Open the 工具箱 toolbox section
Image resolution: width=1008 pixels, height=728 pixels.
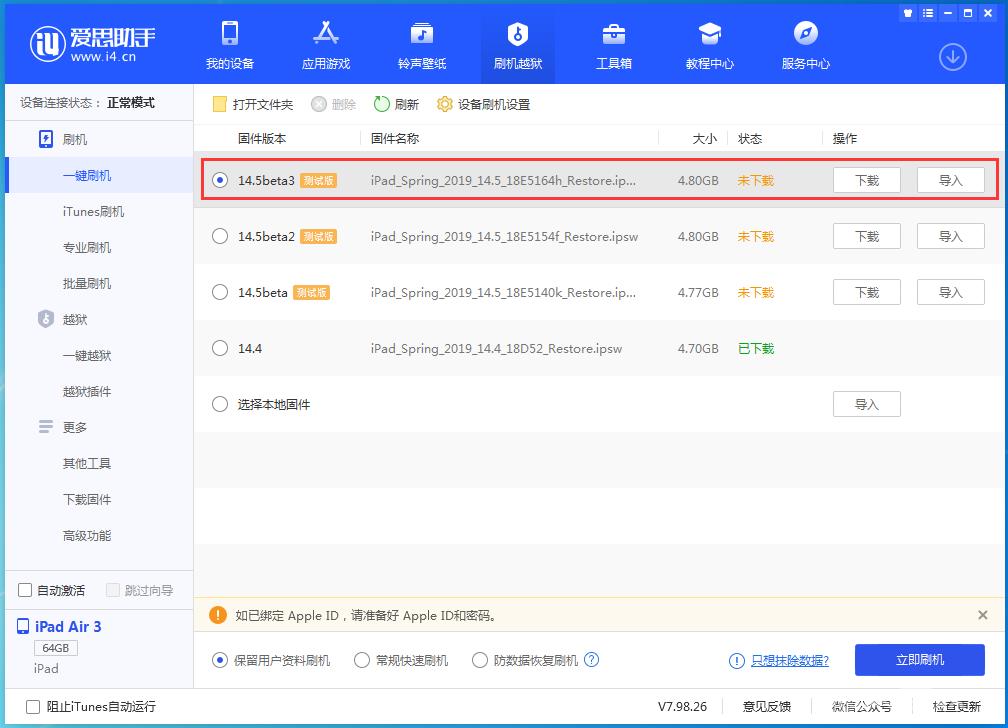613,44
